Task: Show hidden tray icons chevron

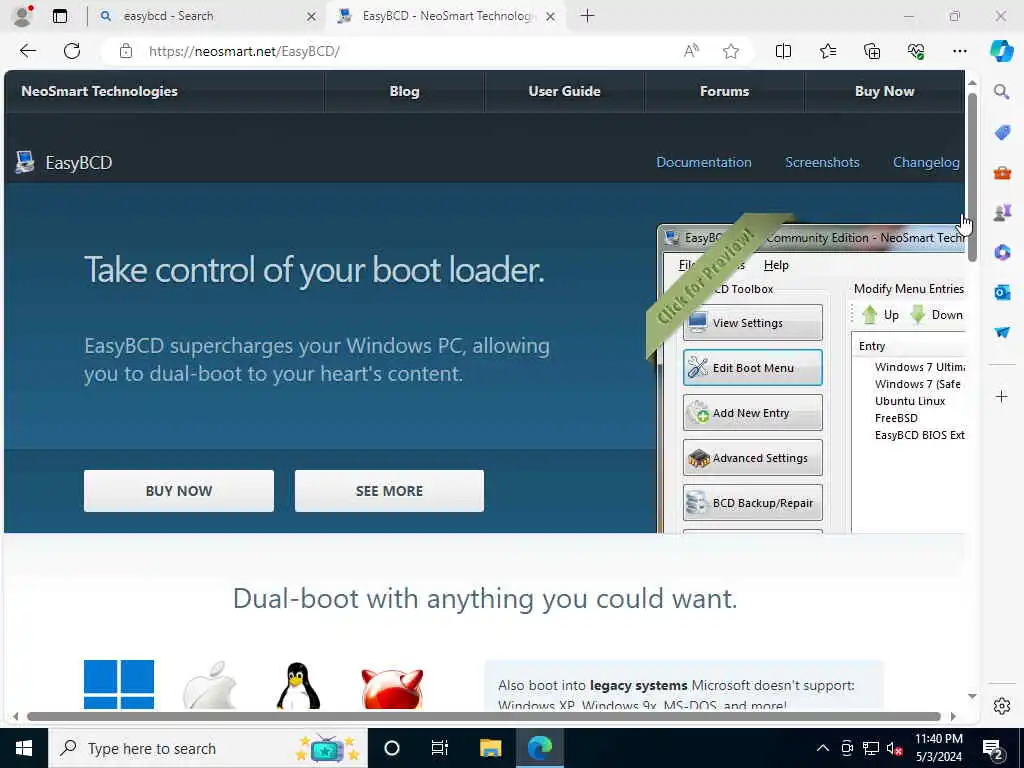Action: pos(823,748)
